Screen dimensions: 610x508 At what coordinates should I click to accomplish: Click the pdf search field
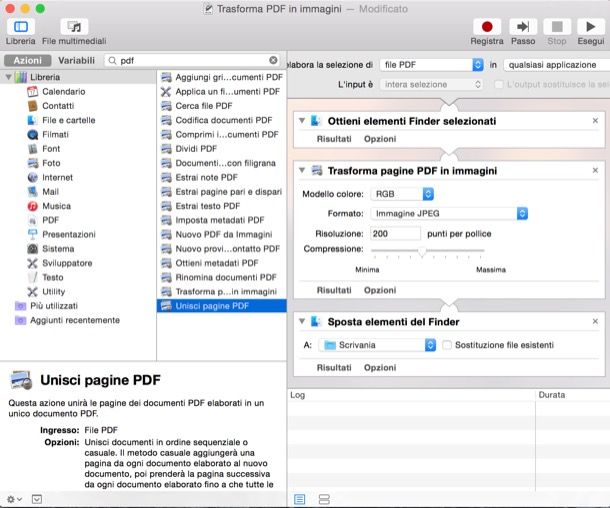pos(192,60)
